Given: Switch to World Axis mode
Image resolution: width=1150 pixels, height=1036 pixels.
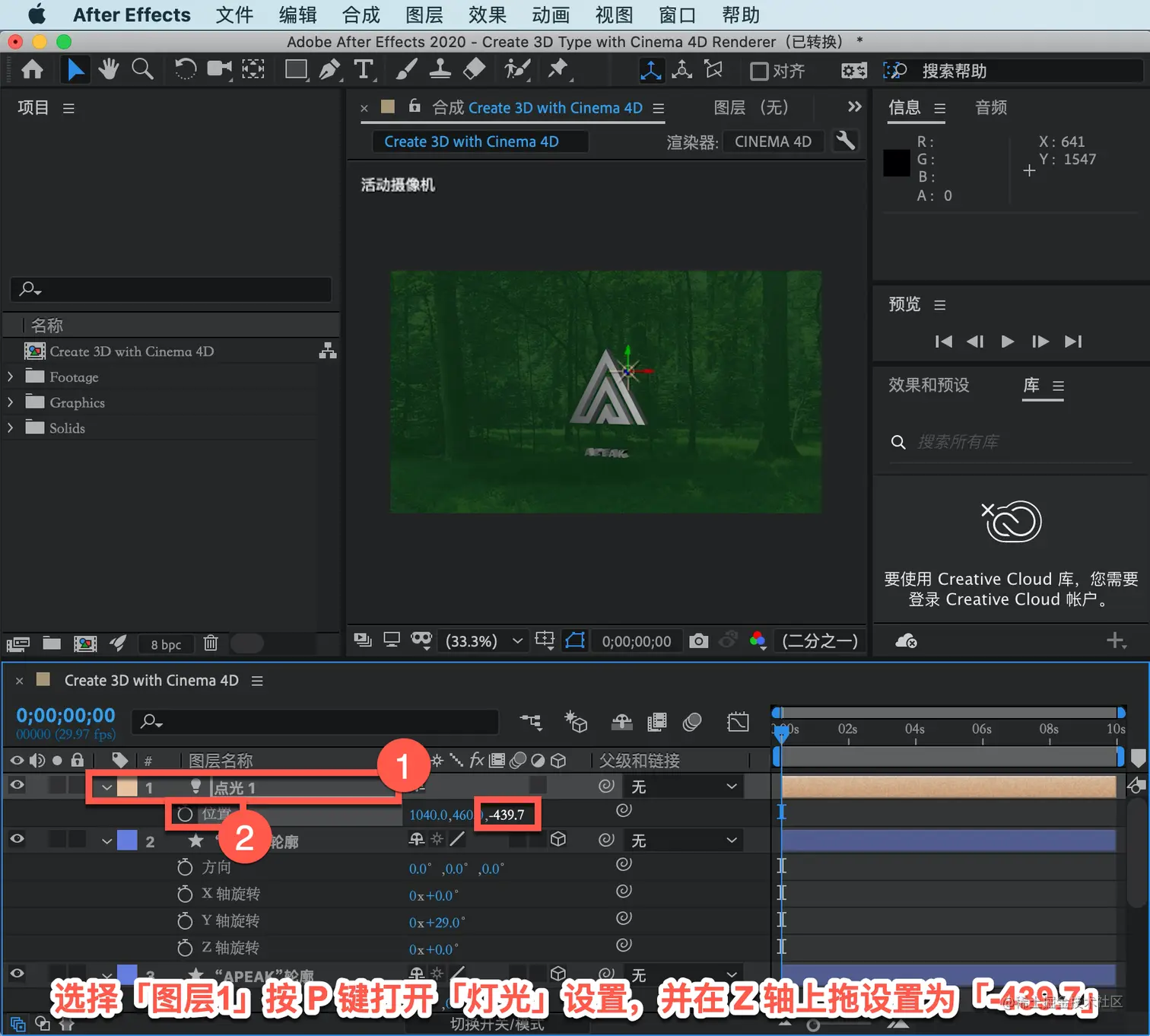Looking at the screenshot, I should pyautogui.click(x=682, y=70).
